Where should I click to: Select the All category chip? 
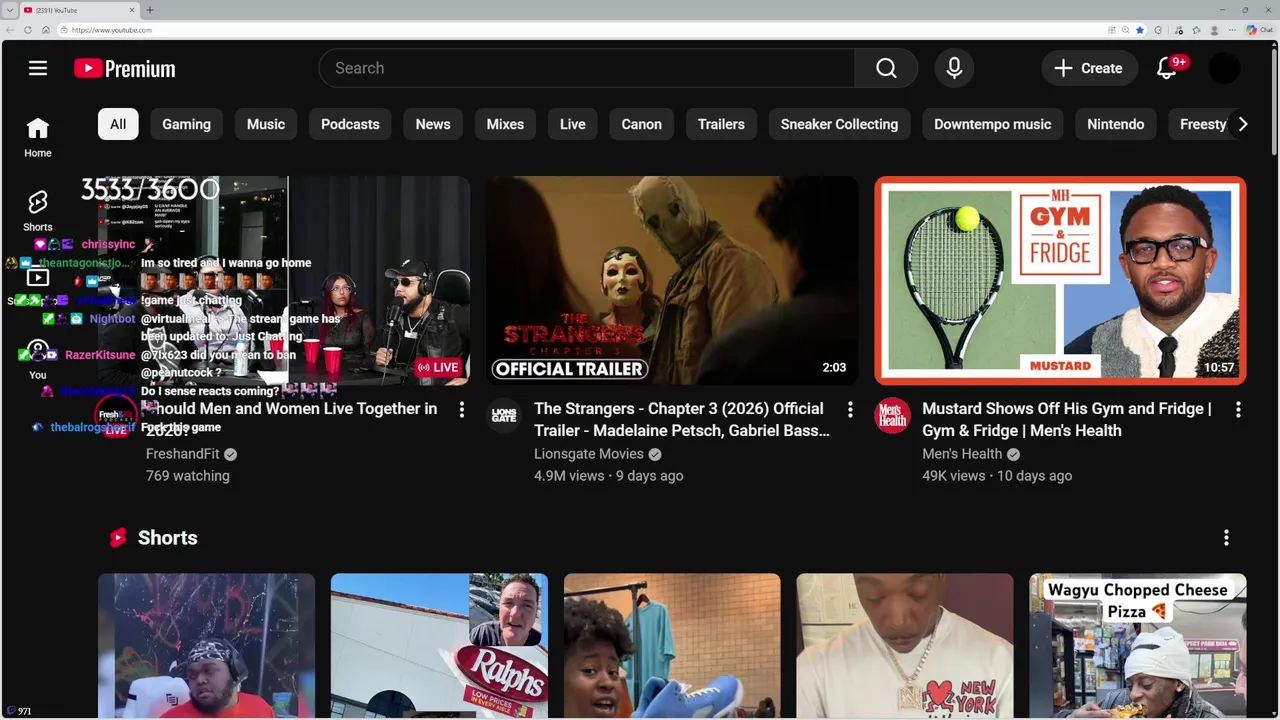pyautogui.click(x=118, y=124)
